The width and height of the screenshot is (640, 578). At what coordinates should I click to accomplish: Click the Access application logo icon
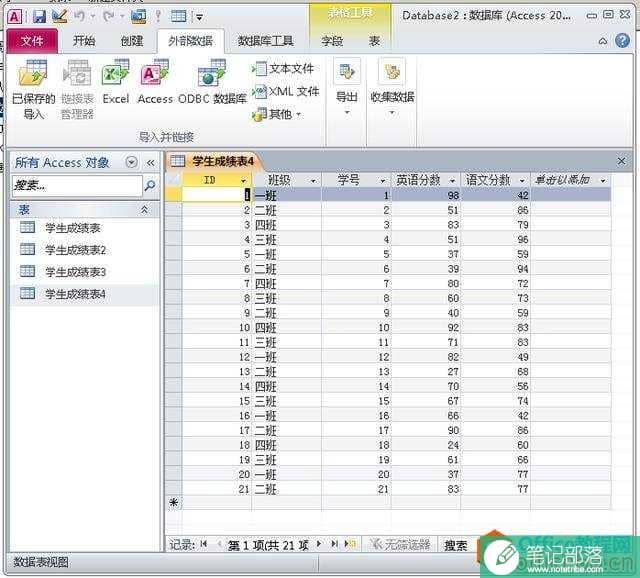[x=15, y=17]
